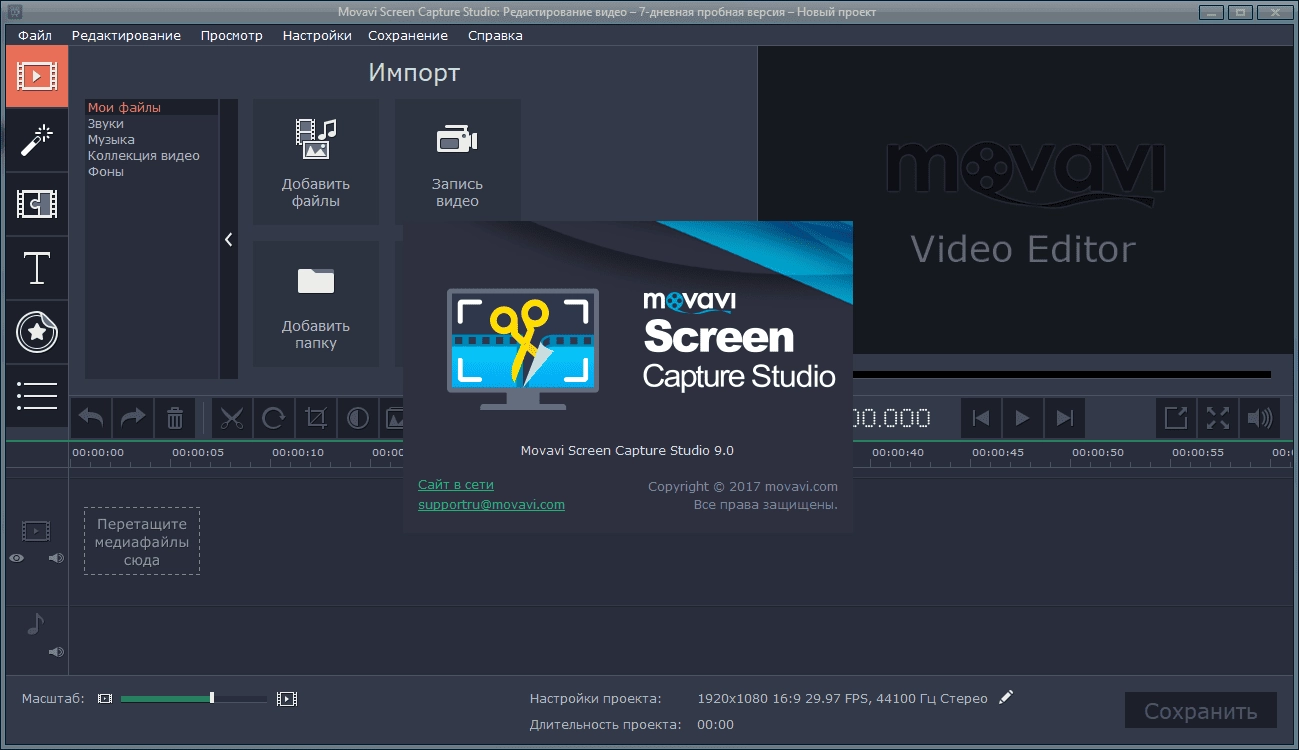Click timeline ruler at 00:00:05
1299x750 pixels.
197,452
